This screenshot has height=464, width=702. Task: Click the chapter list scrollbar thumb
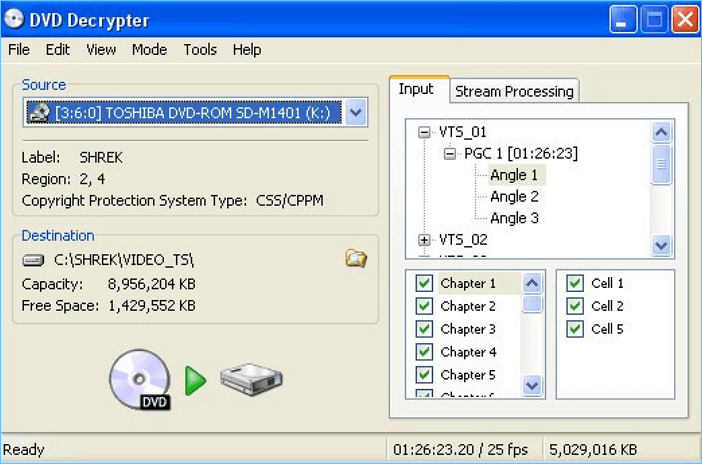point(532,304)
